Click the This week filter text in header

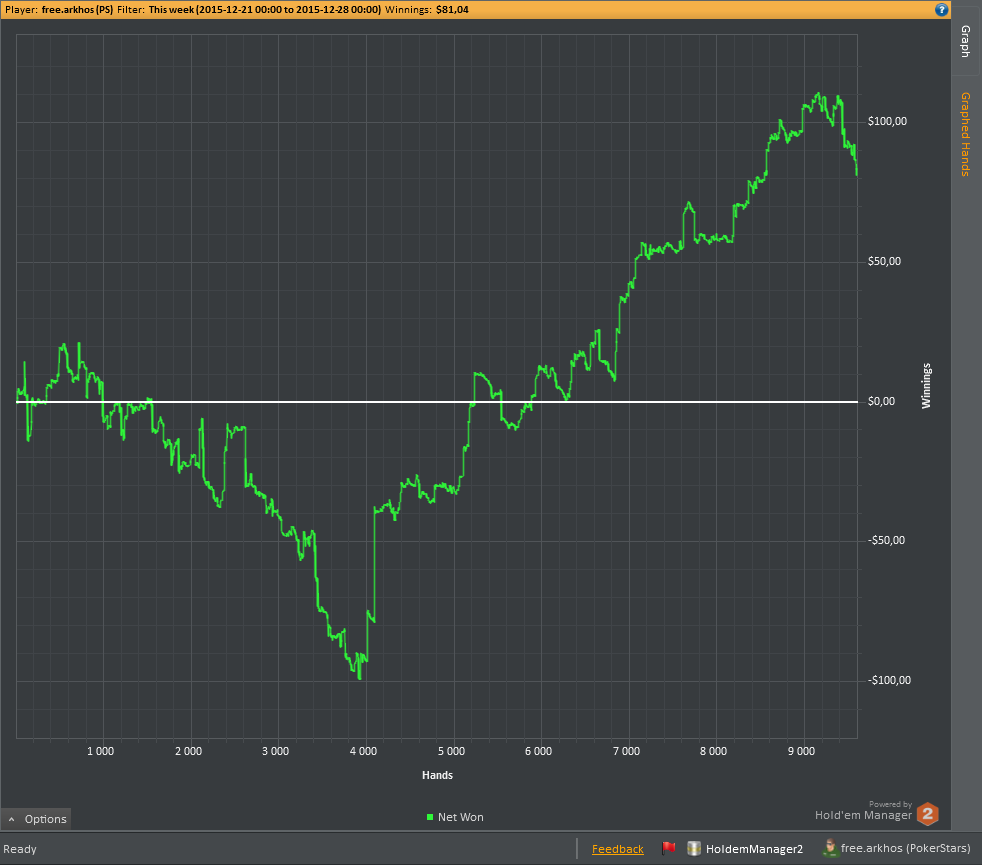click(x=264, y=9)
